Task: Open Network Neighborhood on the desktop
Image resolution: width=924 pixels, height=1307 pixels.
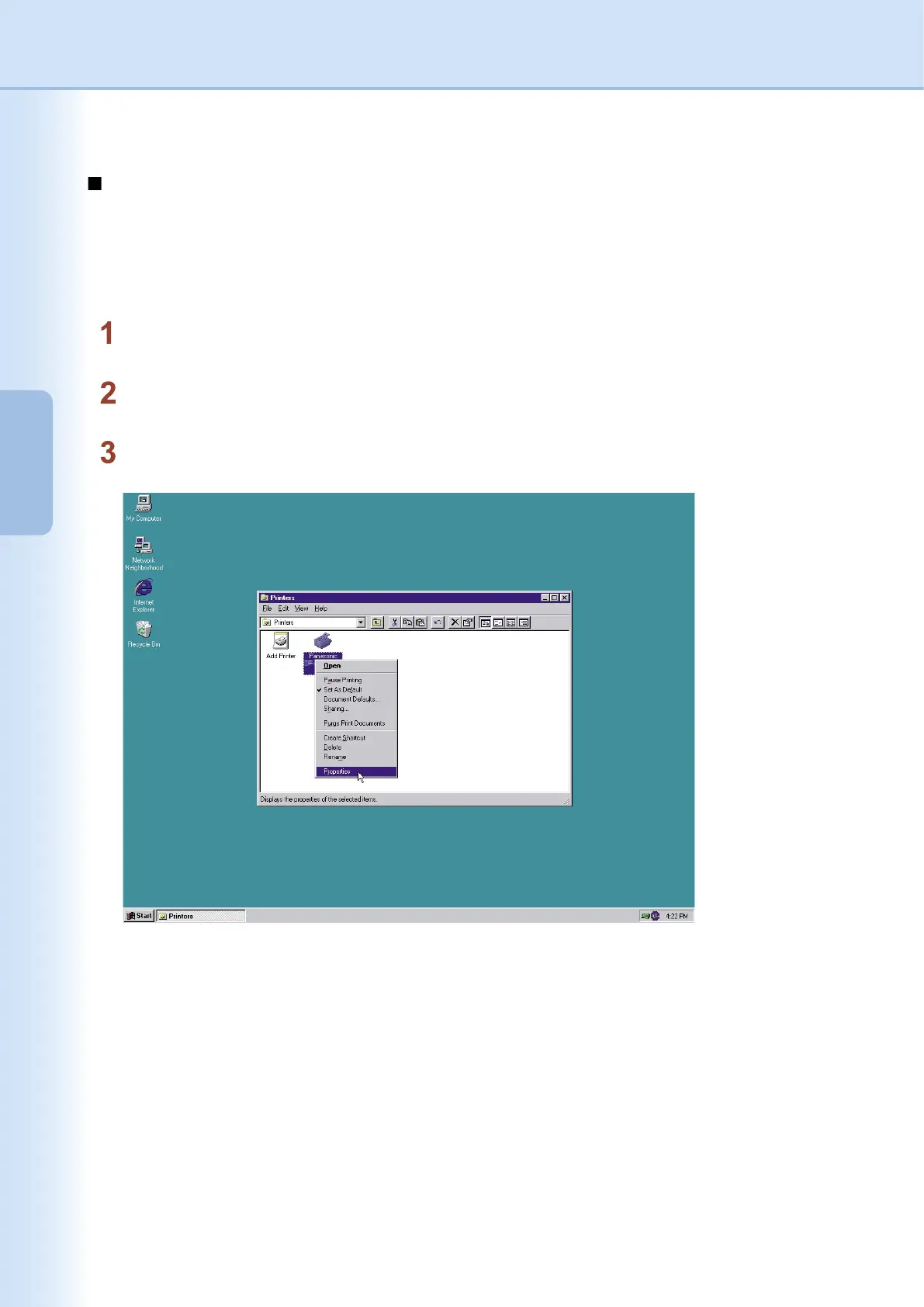Action: point(144,553)
